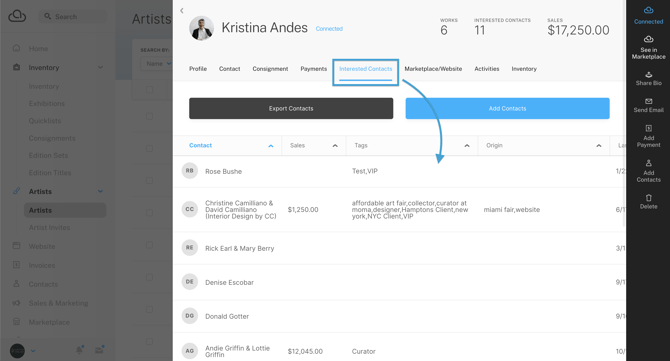Viewport: 670px width, 361px height.
Task: Open the messages envelope icon at the bottom left
Action: pos(99,350)
